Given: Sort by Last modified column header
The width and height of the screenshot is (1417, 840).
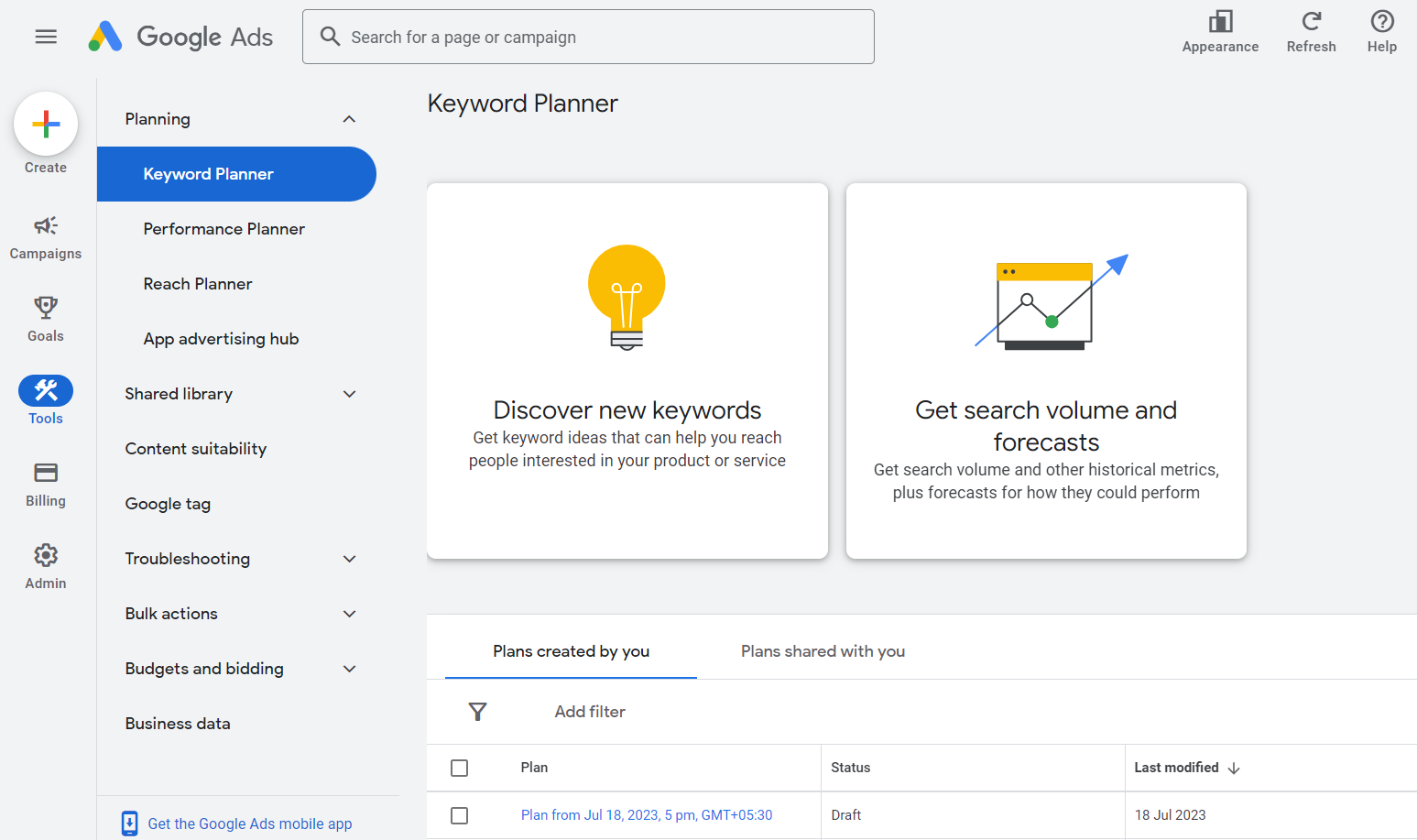Looking at the screenshot, I should [1176, 768].
